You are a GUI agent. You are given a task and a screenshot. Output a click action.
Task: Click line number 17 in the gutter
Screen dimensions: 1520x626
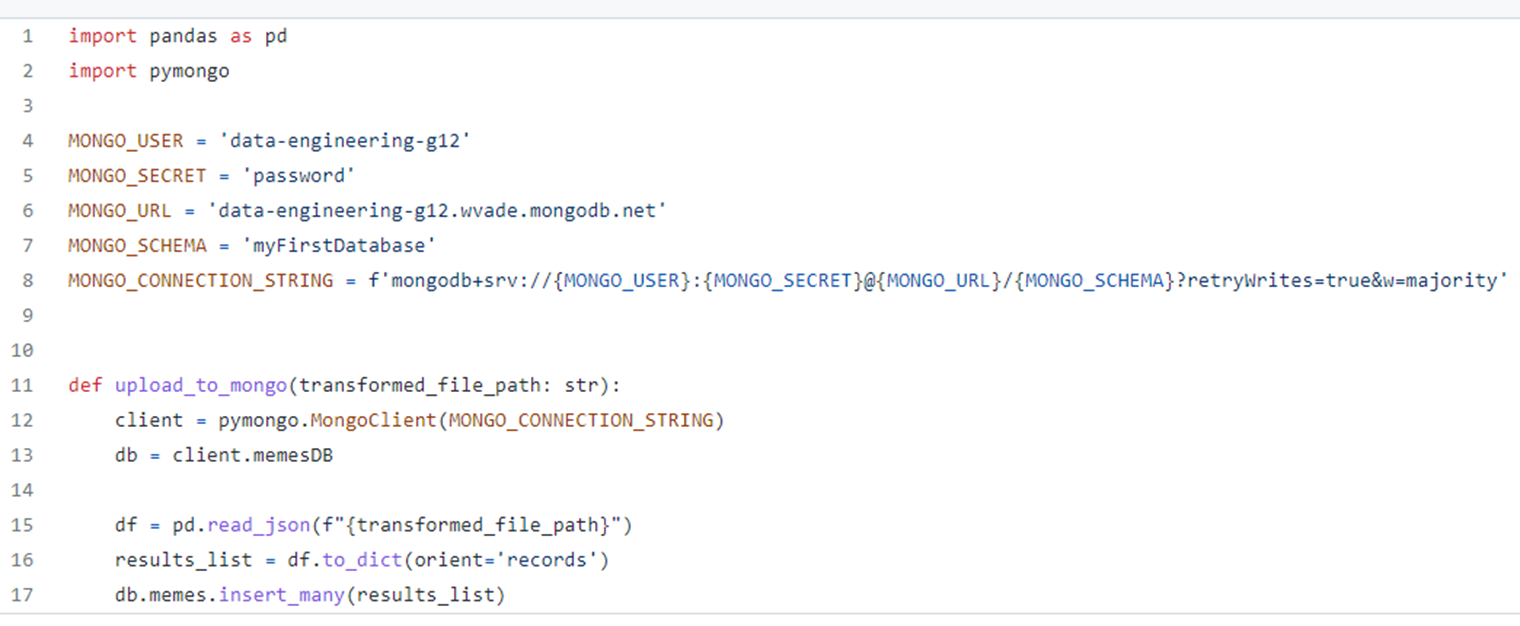(x=22, y=596)
